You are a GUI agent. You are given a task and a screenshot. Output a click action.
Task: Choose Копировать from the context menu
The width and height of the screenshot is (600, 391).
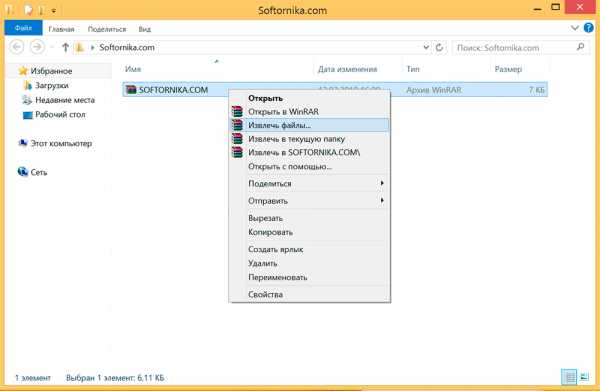coord(309,232)
